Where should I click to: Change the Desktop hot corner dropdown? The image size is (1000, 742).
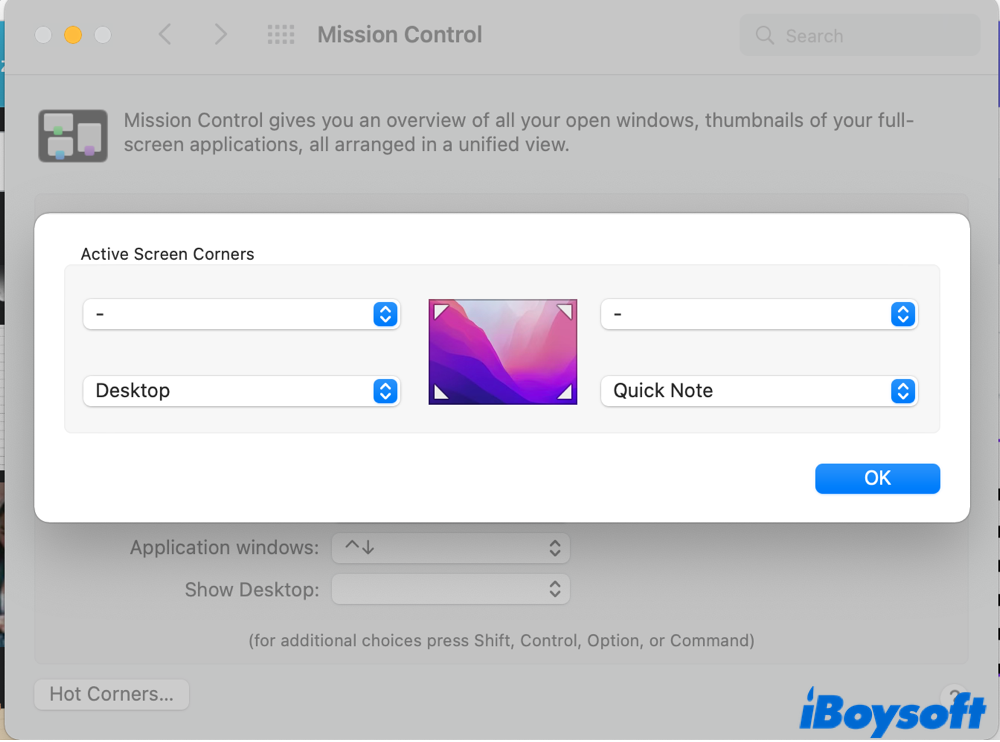pos(241,391)
